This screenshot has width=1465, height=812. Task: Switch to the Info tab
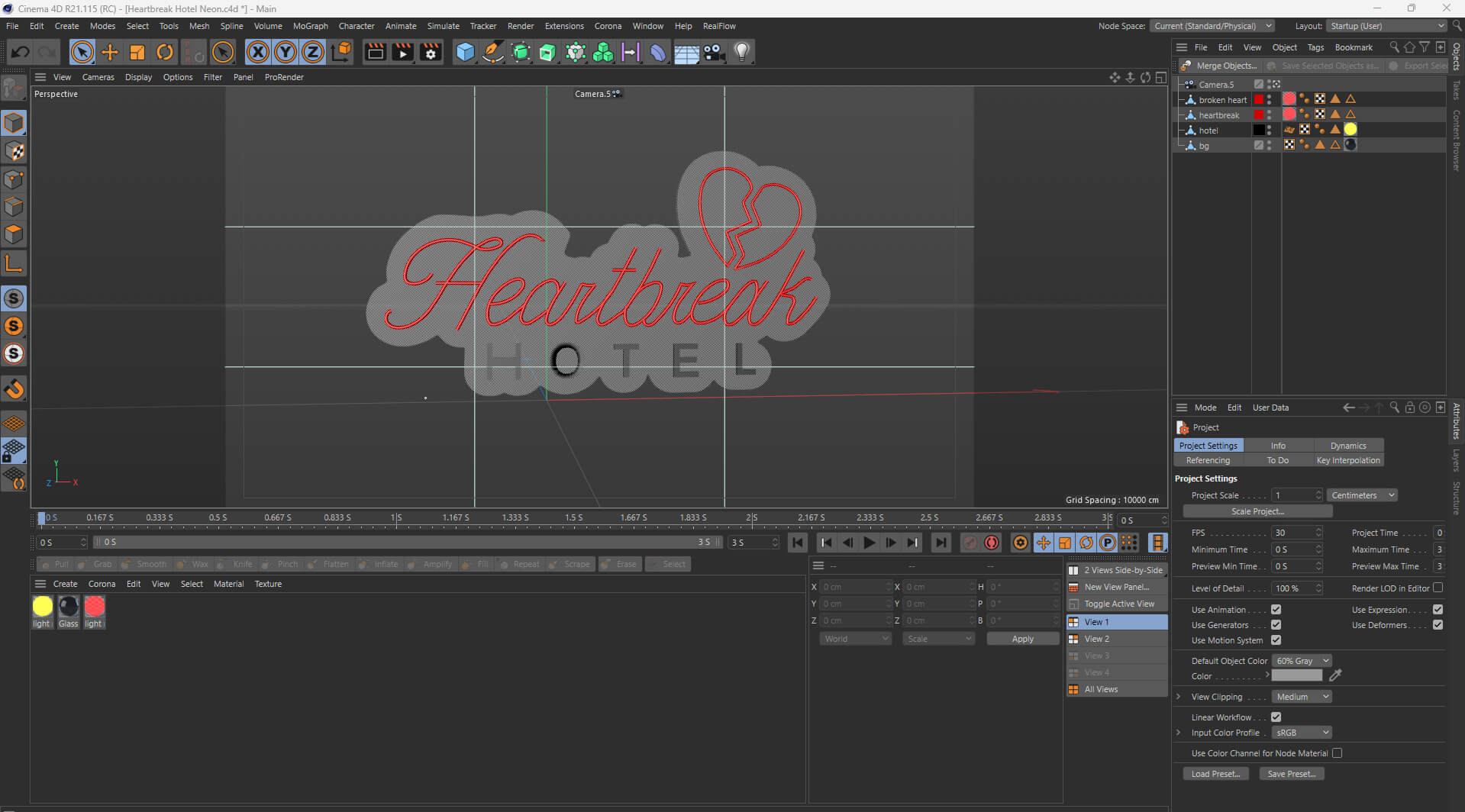point(1278,446)
